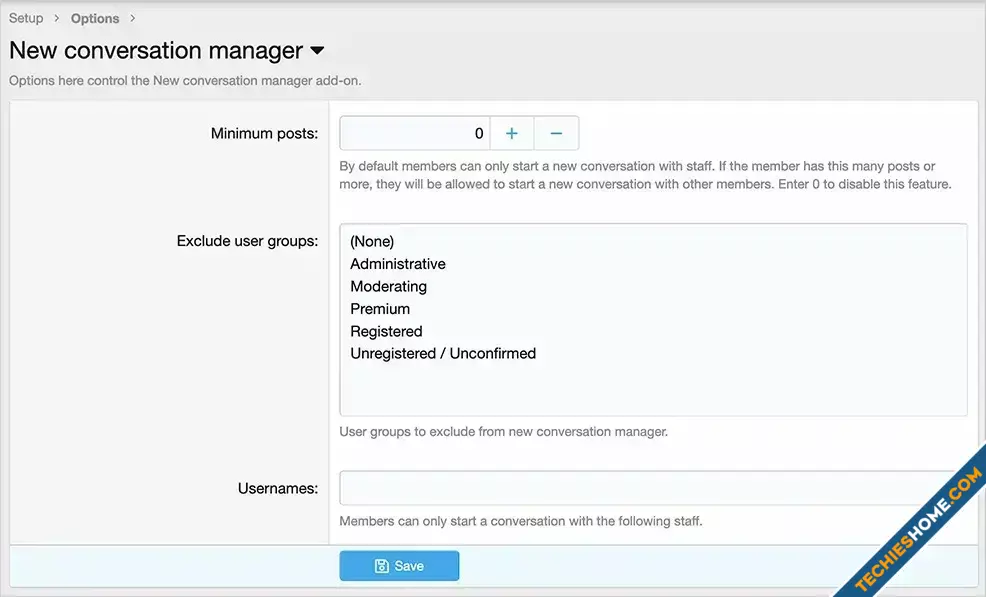
Task: Navigate to the Options breadcrumb
Action: pyautogui.click(x=95, y=18)
